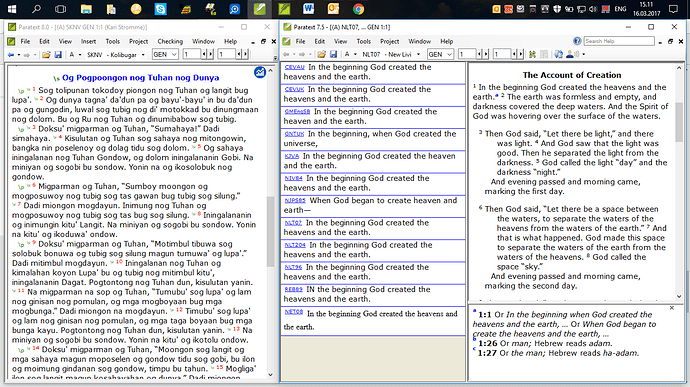Click the NET08 version link
The image size is (690, 387).
(x=294, y=312)
